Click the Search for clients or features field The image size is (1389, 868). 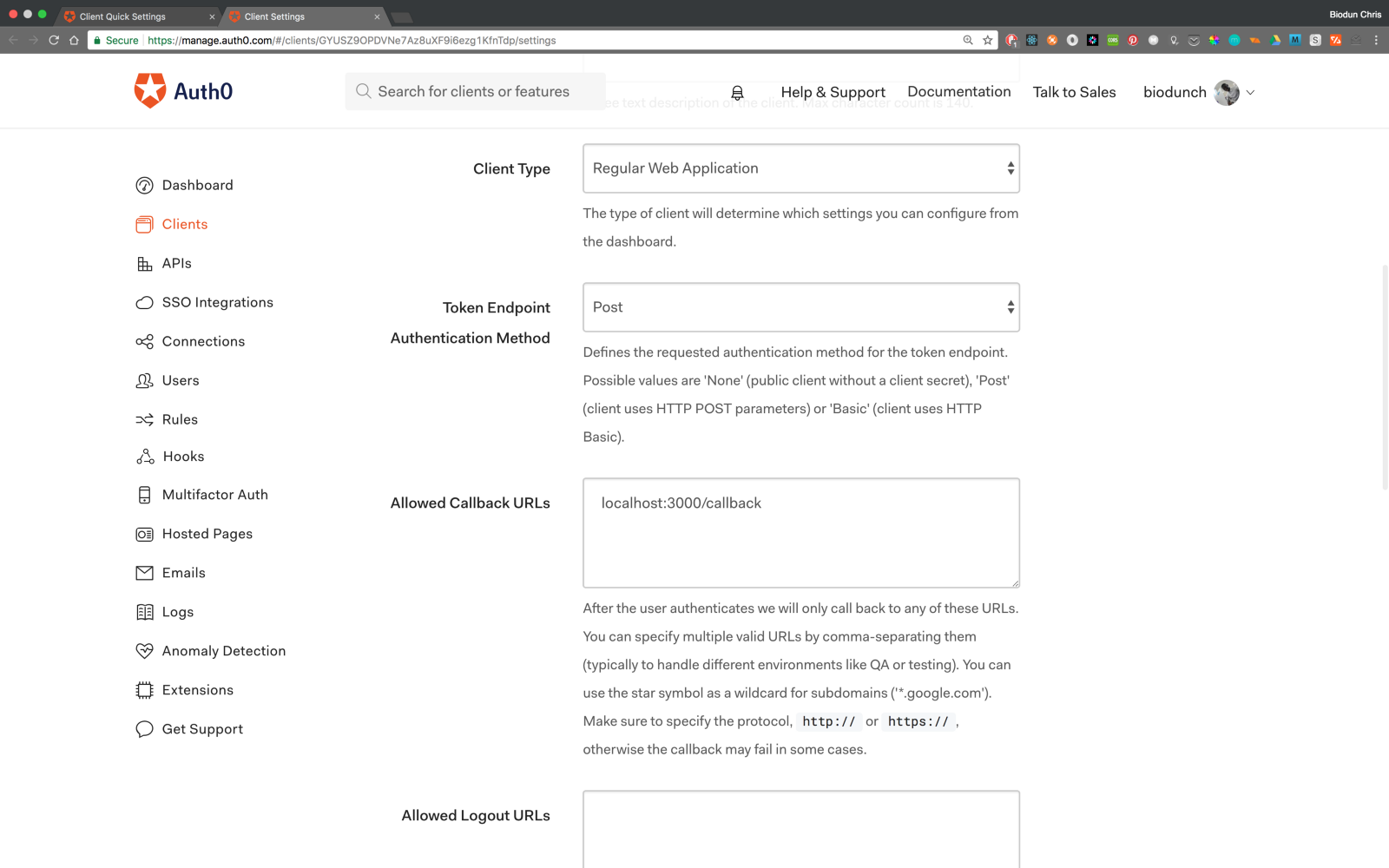coord(475,91)
